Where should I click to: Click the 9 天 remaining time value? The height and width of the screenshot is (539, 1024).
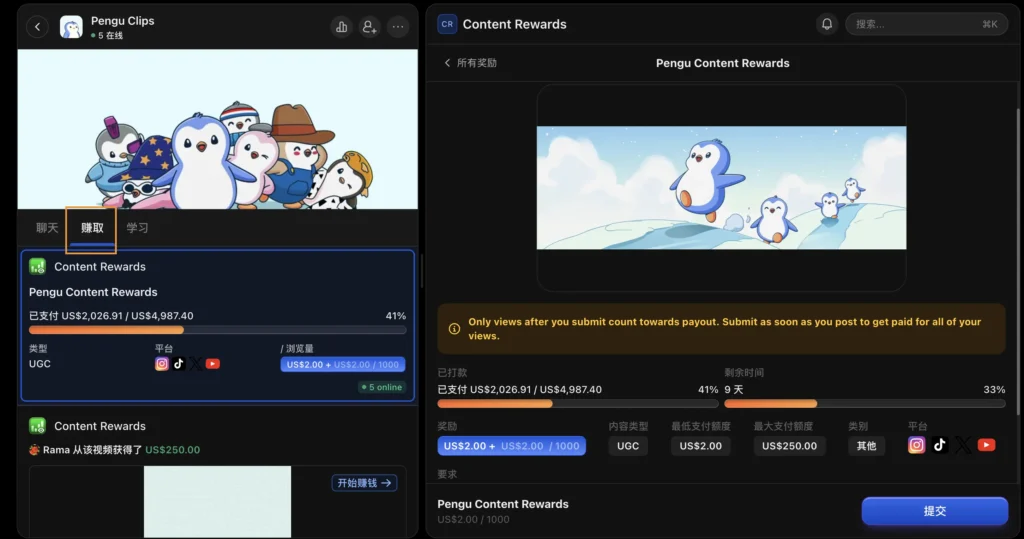[734, 389]
